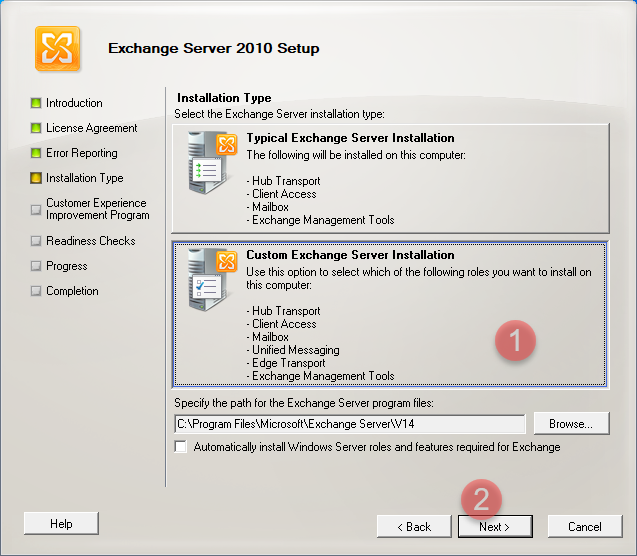Select the Error Reporting step label
The height and width of the screenshot is (556, 637).
tap(82, 153)
